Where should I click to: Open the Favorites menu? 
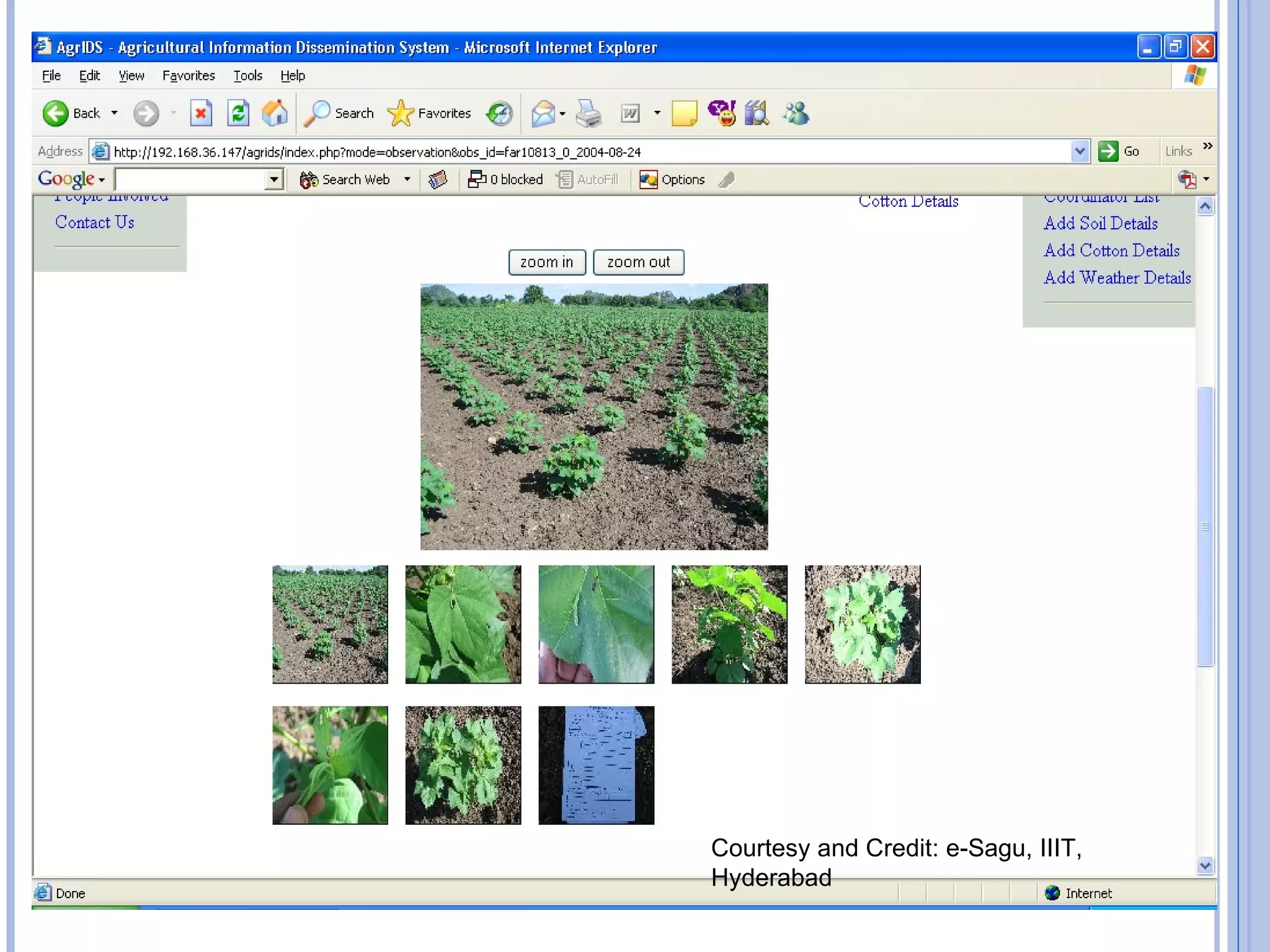point(189,76)
